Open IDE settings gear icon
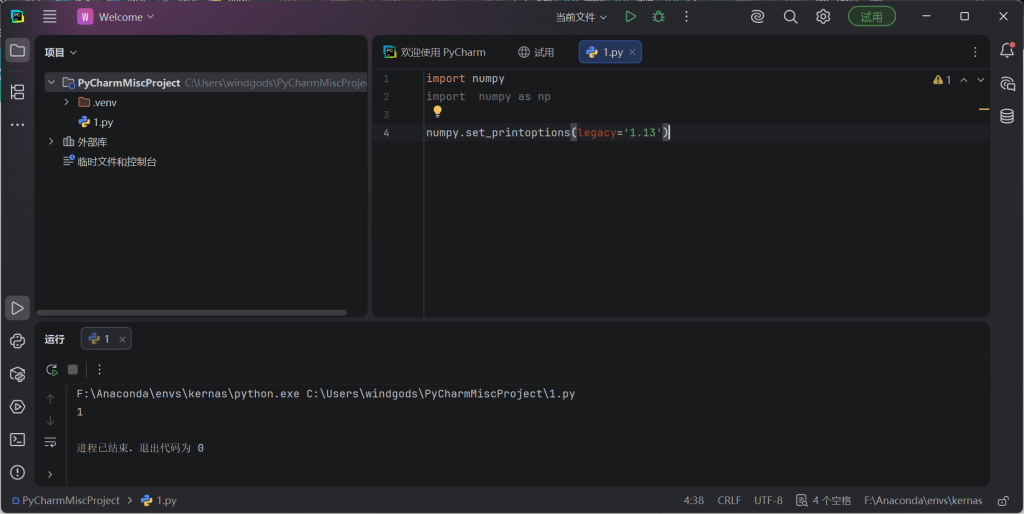Image resolution: width=1024 pixels, height=514 pixels. (823, 17)
